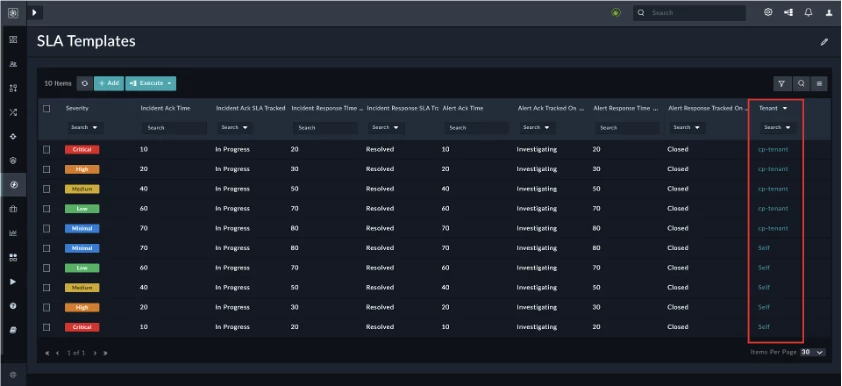Open Incident Response SLA Tracked Search dropdown
This screenshot has height=386, width=842.
point(386,128)
